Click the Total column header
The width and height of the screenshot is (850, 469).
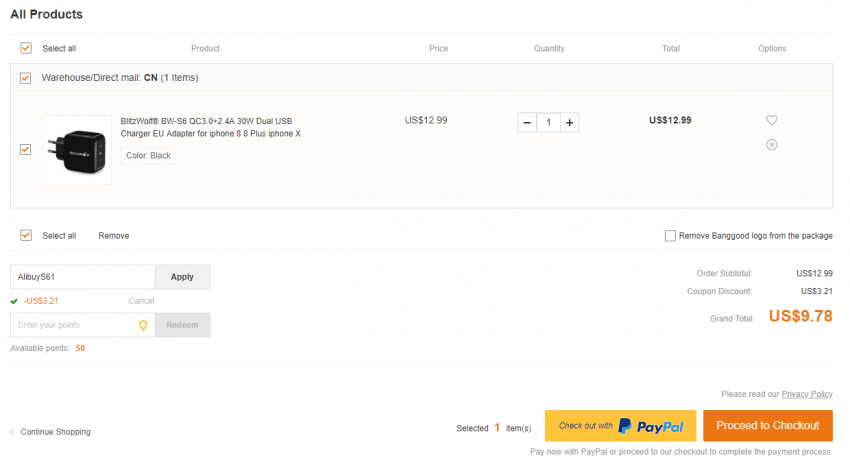[671, 49]
